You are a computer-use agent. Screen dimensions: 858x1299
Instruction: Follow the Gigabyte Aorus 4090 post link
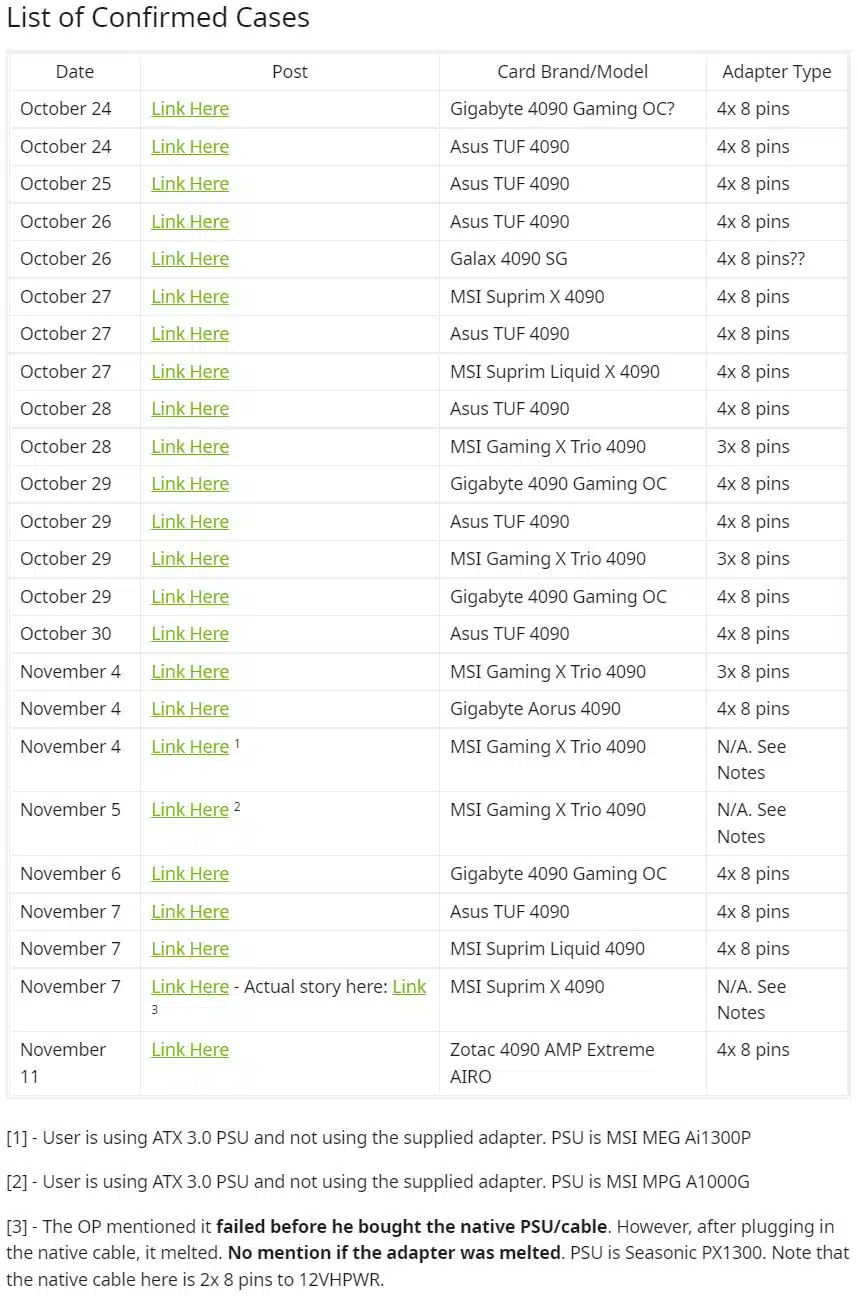pyautogui.click(x=190, y=709)
